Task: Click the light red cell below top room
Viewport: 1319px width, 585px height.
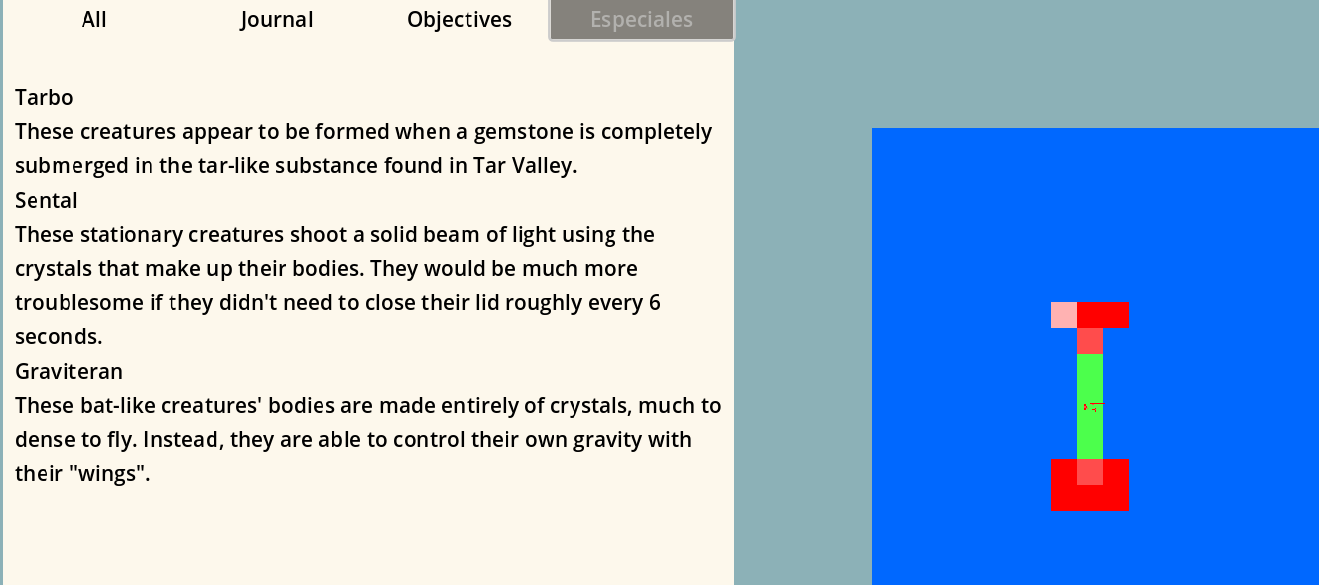Action: (x=1090, y=341)
